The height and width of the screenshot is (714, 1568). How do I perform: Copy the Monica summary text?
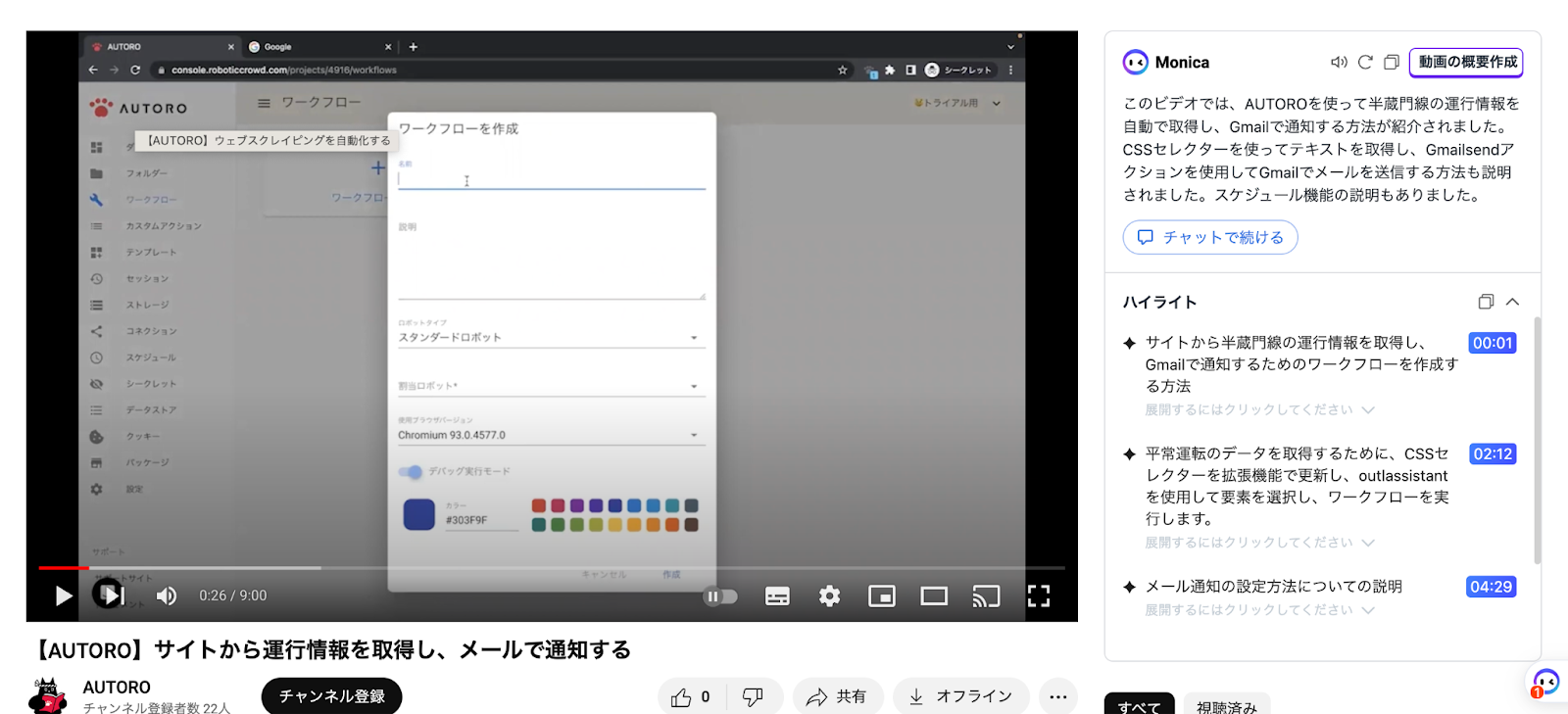pos(1391,62)
